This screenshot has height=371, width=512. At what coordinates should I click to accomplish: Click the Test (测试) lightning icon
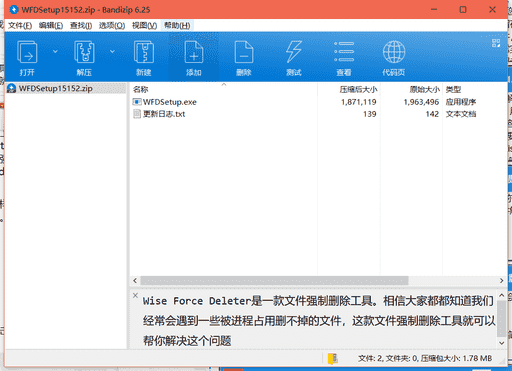click(294, 52)
